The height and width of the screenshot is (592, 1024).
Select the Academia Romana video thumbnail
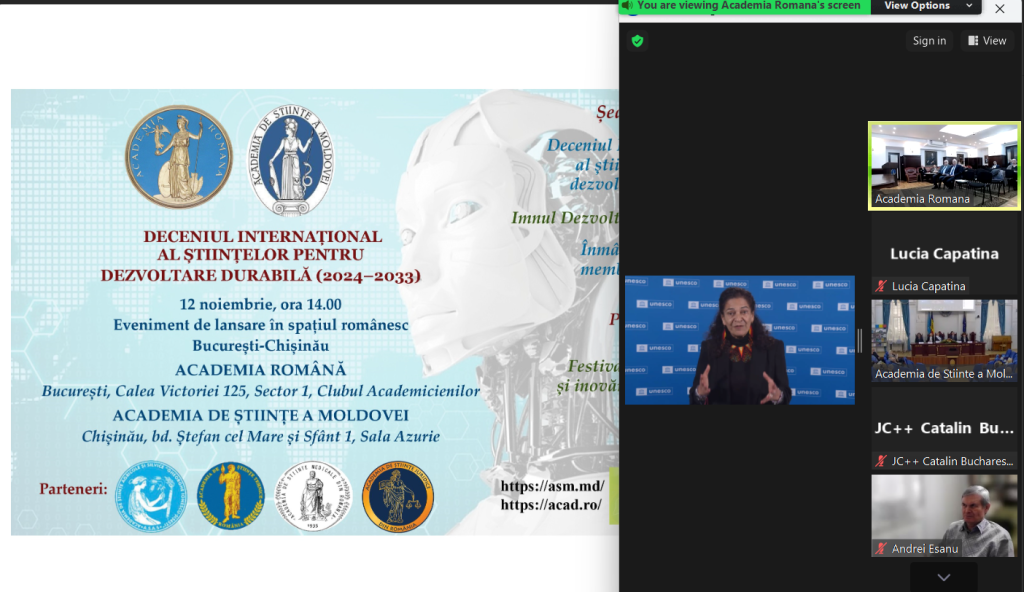click(944, 166)
